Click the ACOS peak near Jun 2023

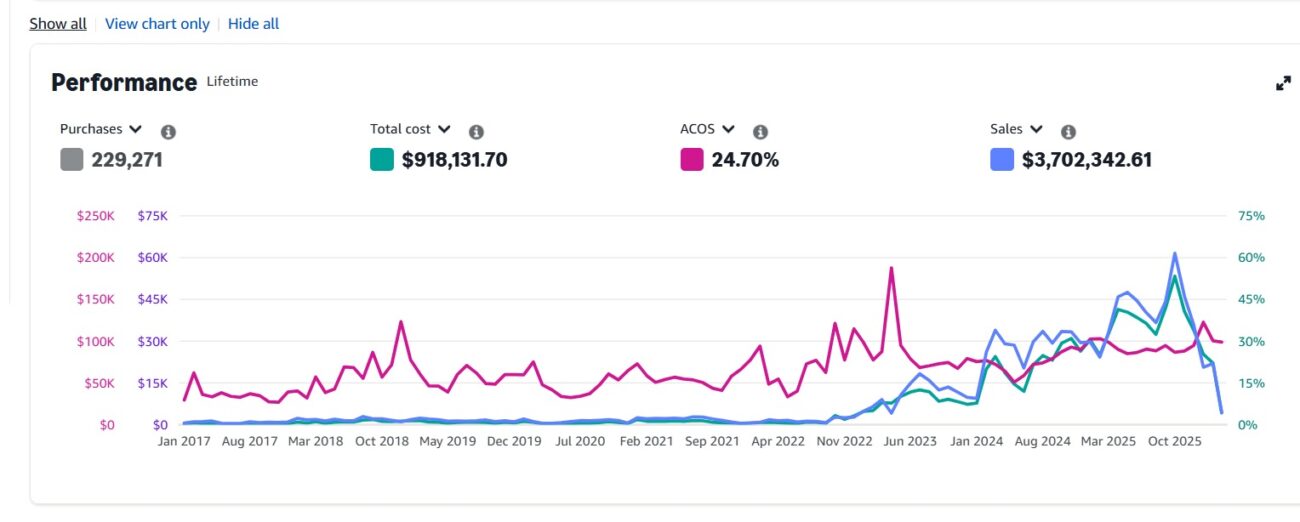pyautogui.click(x=890, y=268)
